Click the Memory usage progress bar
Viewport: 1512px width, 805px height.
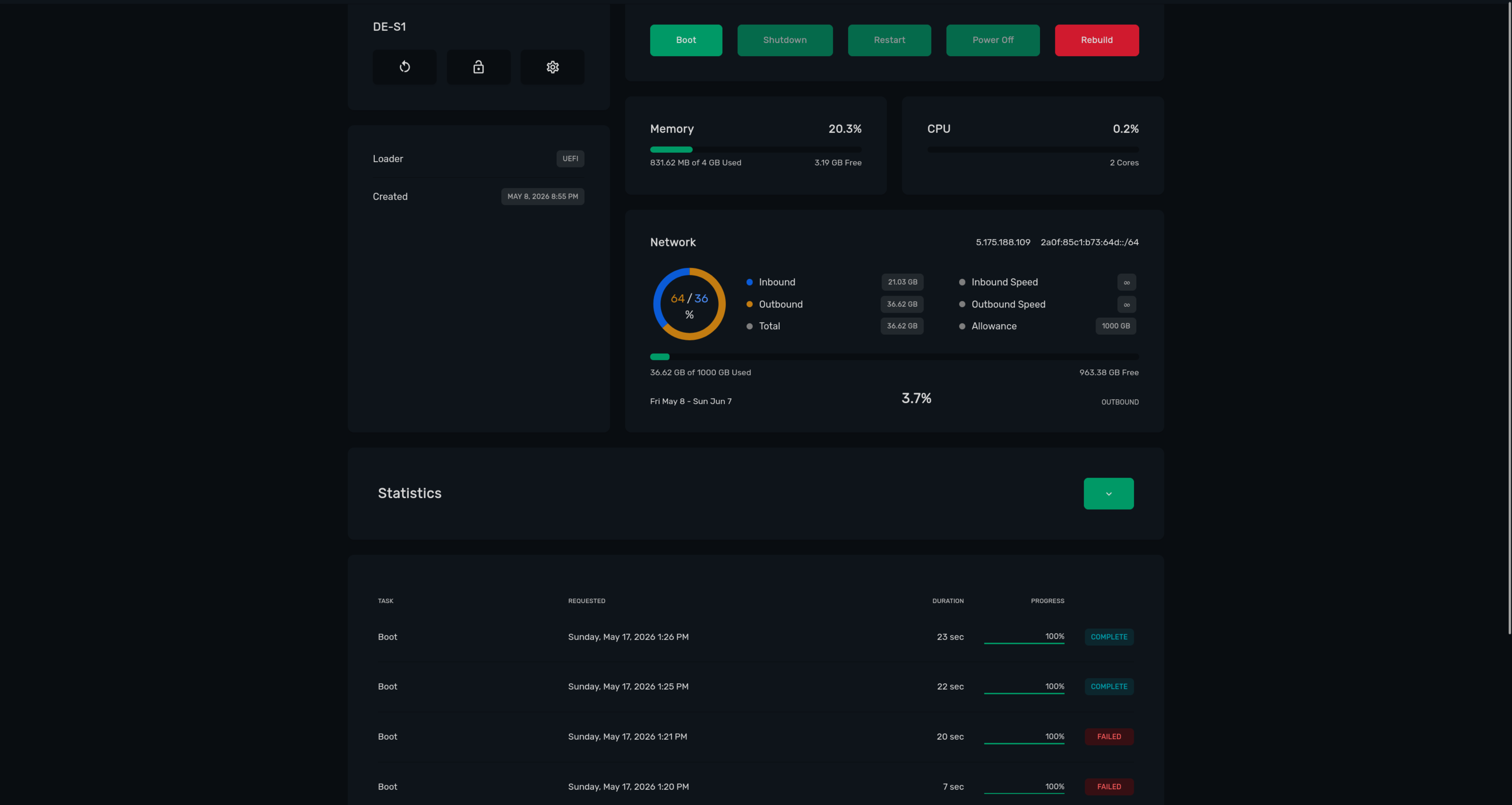pyautogui.click(x=756, y=150)
